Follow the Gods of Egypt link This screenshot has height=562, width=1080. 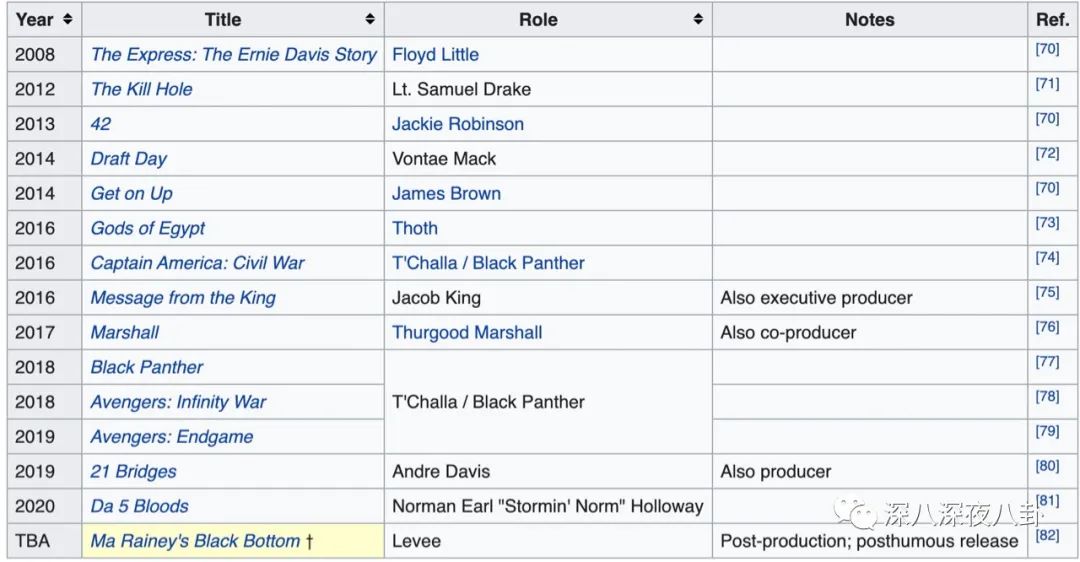147,228
